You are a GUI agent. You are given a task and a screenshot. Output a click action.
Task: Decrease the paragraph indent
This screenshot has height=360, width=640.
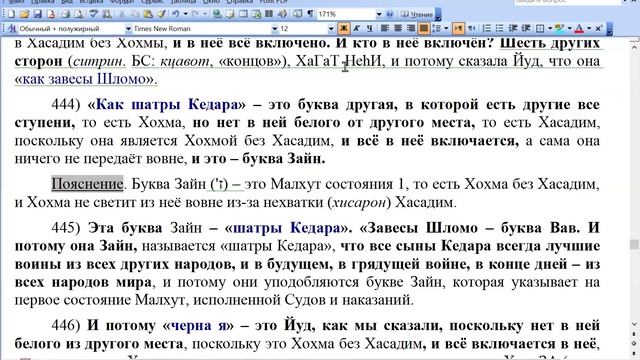(513, 28)
